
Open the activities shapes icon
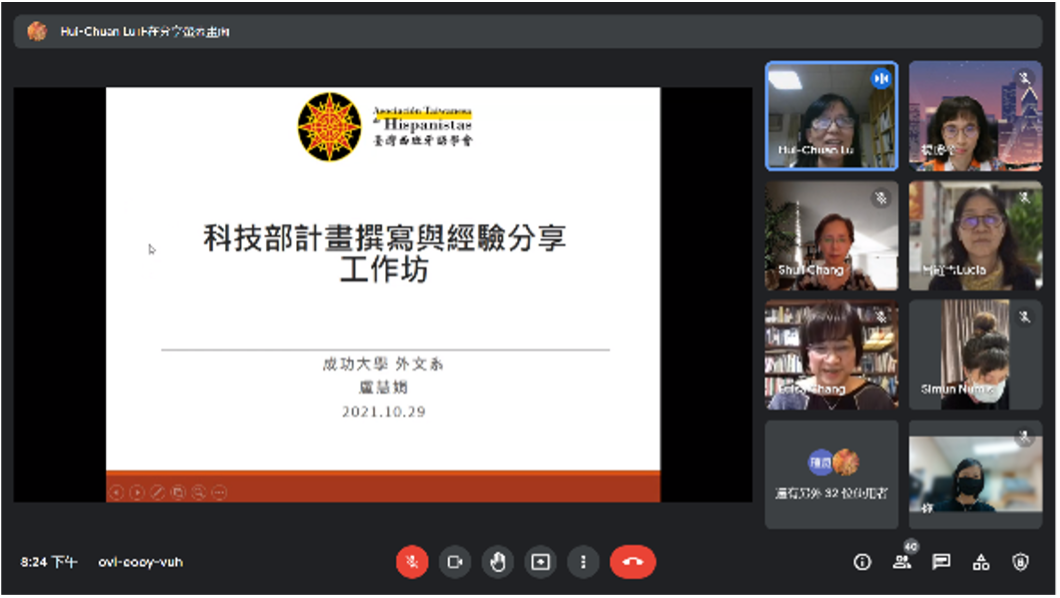click(x=981, y=562)
